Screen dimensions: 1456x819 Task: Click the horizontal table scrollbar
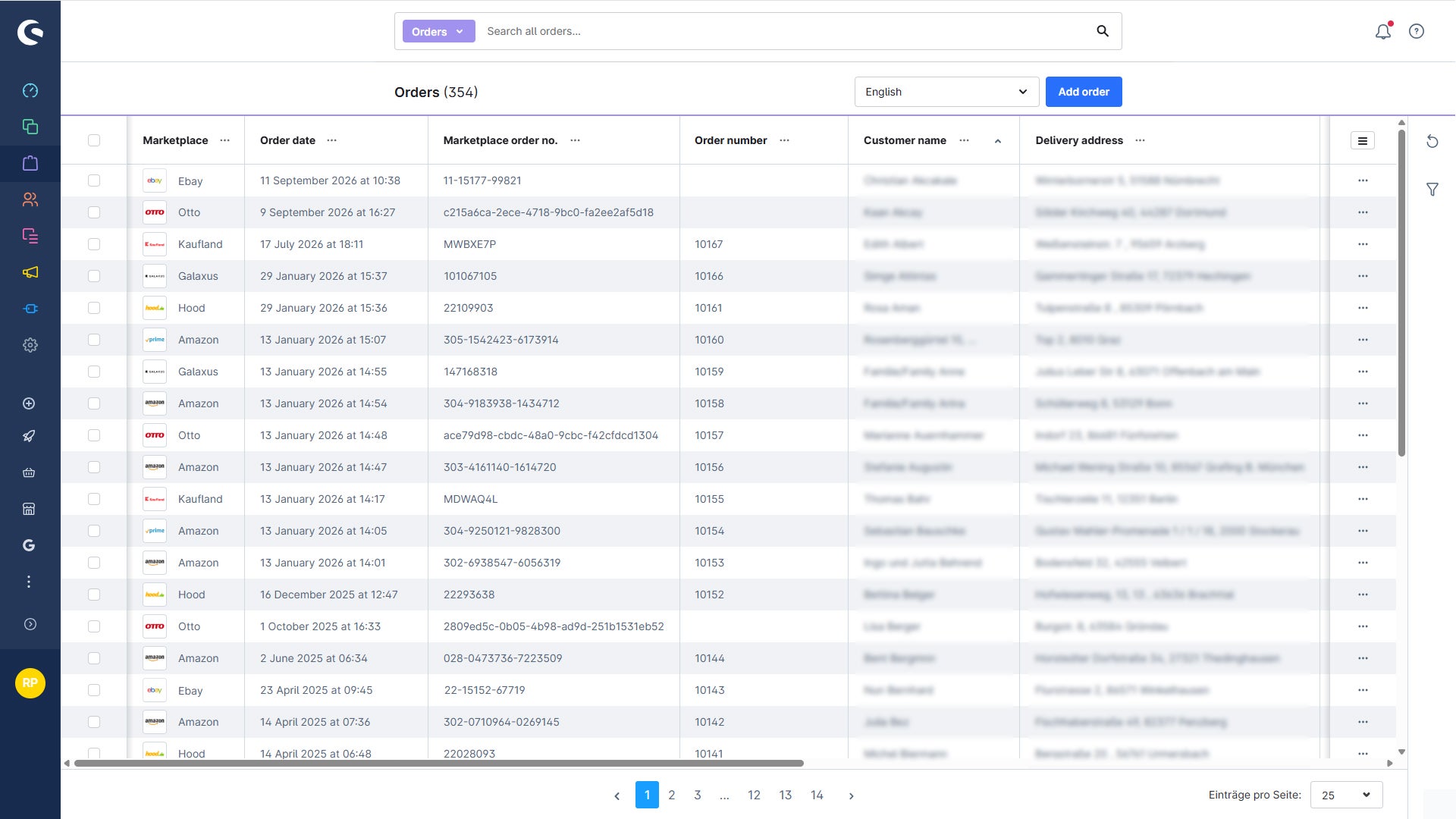tap(438, 763)
